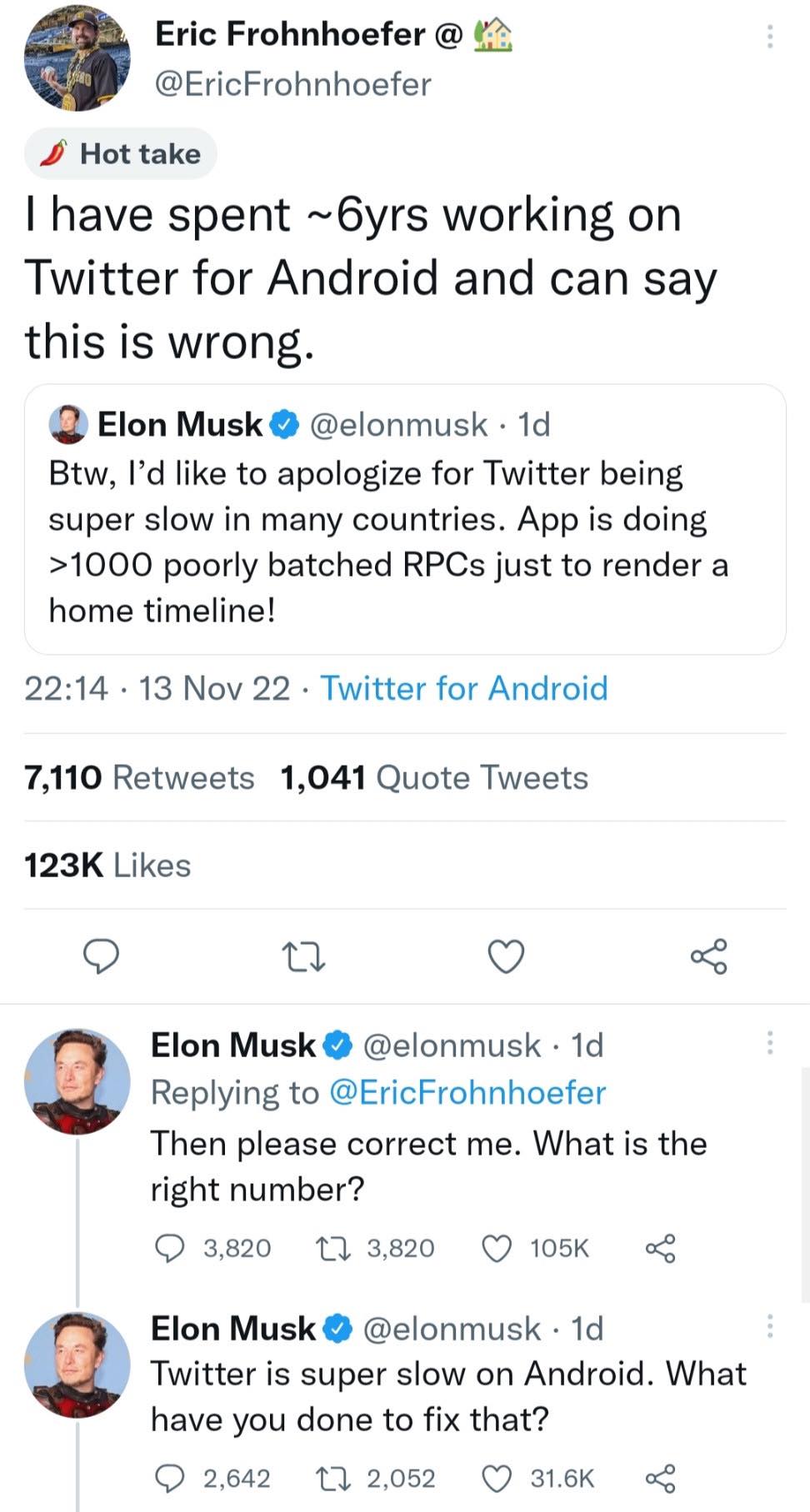The image size is (810, 1512).
Task: Reply to "Twitter is super slow on Android" tweet
Action: point(171,1478)
